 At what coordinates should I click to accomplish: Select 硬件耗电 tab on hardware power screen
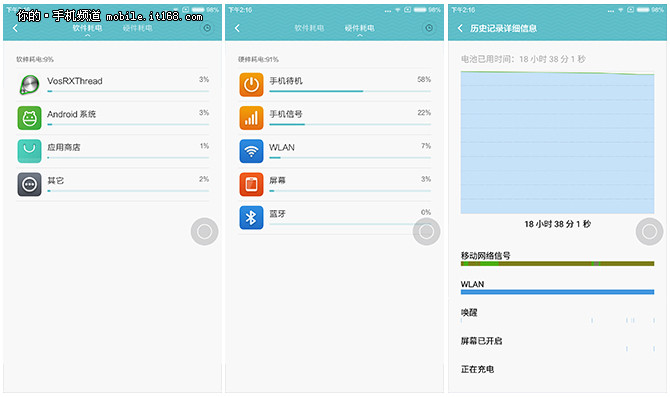(x=359, y=28)
